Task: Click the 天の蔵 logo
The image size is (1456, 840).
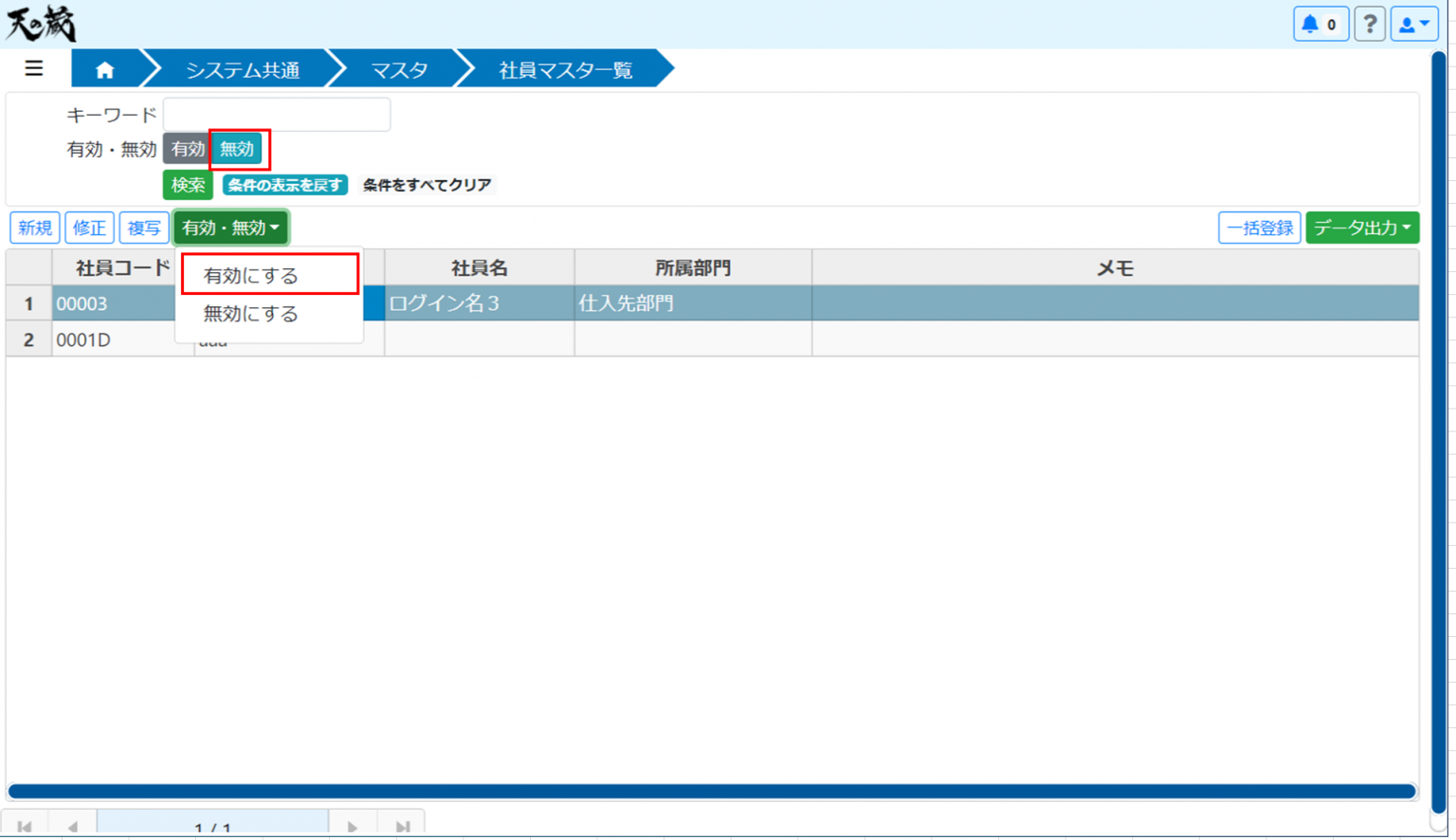Action: [41, 24]
